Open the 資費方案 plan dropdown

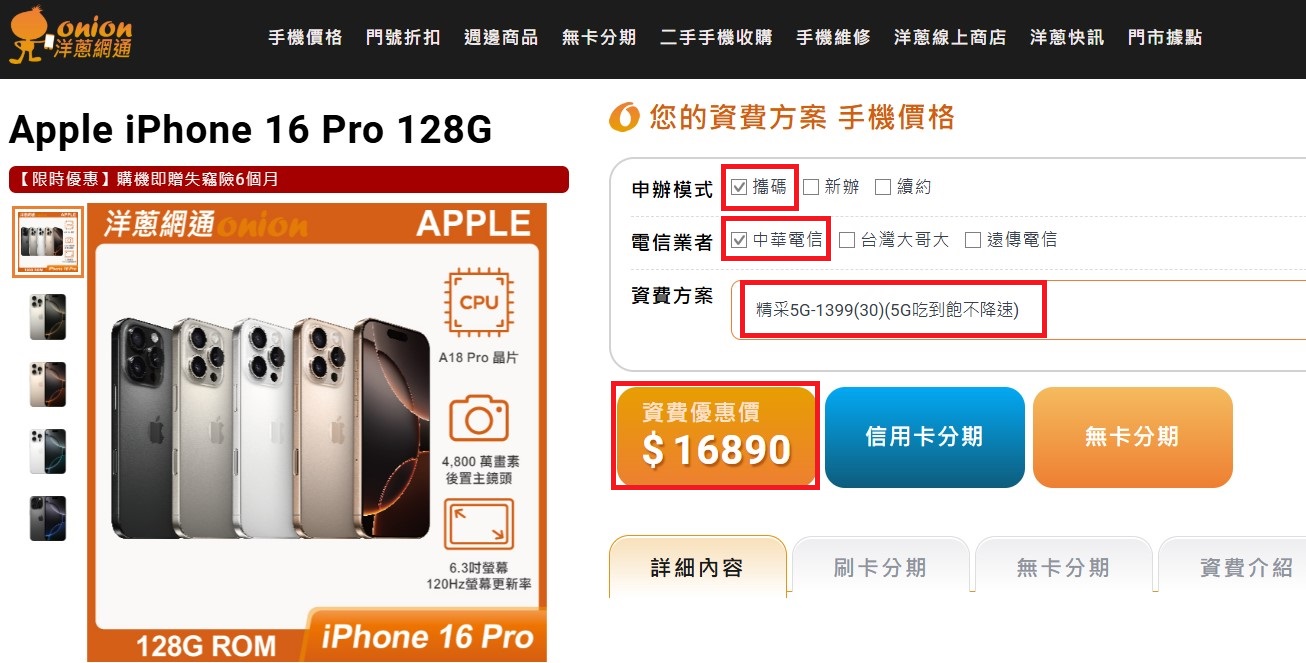[1018, 310]
